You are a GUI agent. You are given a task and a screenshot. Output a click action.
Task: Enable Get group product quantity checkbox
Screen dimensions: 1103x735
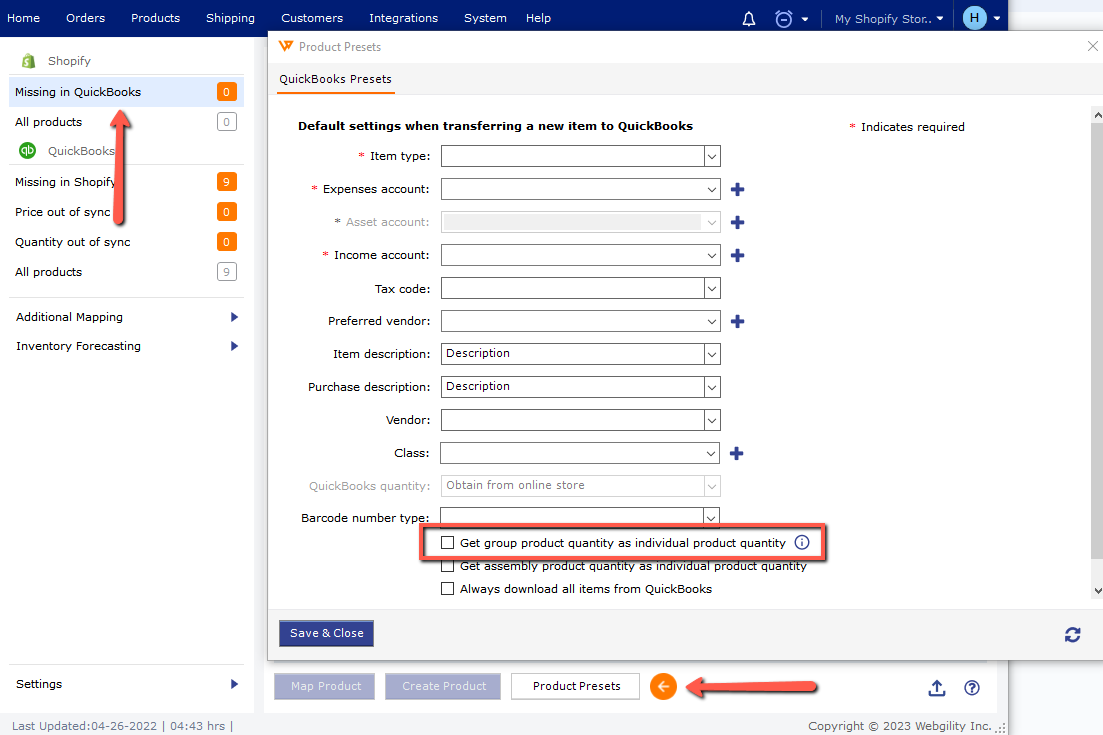pos(447,542)
